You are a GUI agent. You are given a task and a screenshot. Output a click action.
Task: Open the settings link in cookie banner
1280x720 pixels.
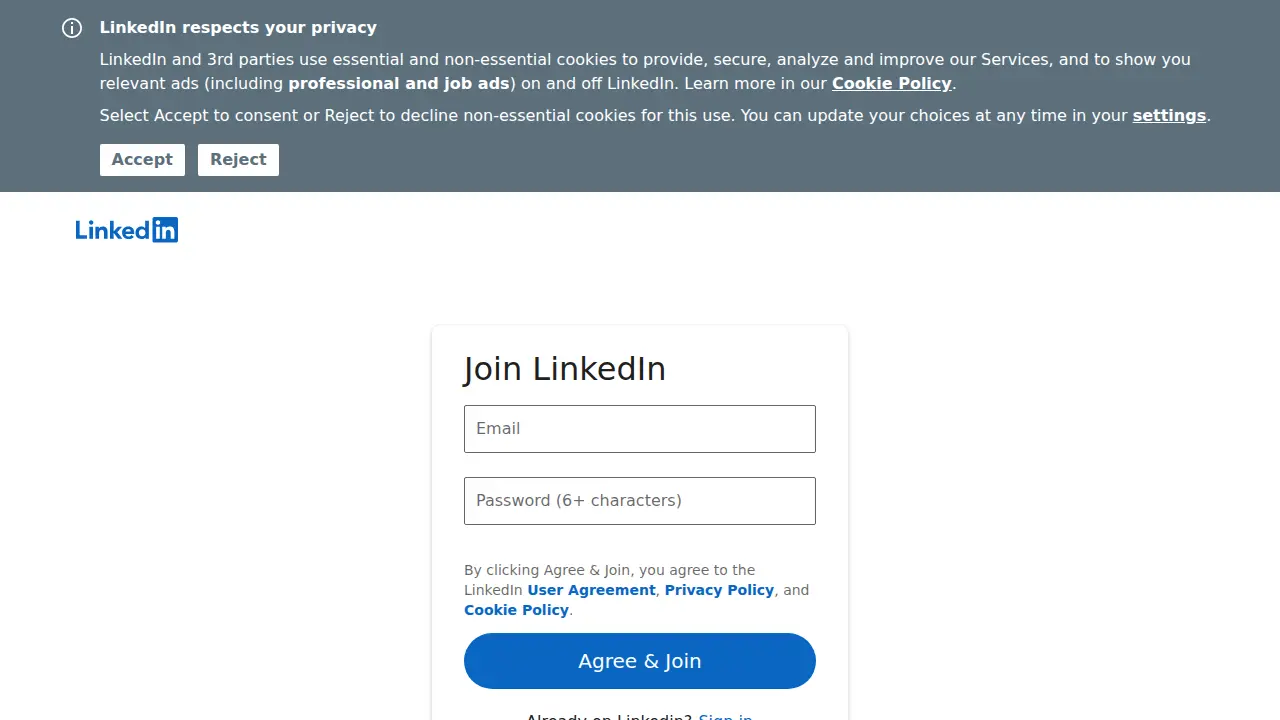click(x=1169, y=116)
